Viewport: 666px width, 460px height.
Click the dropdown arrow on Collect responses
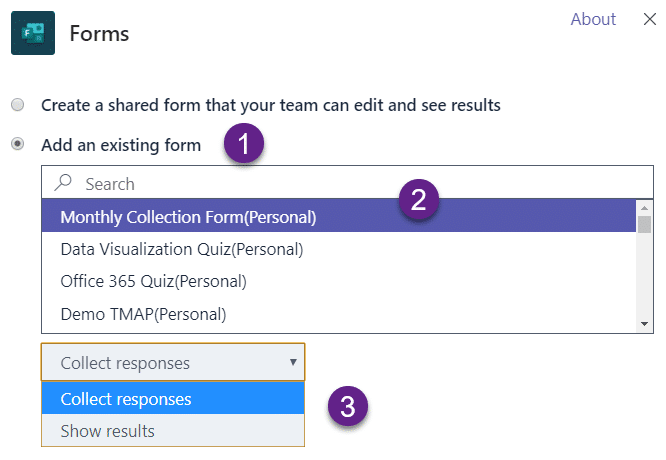293,362
